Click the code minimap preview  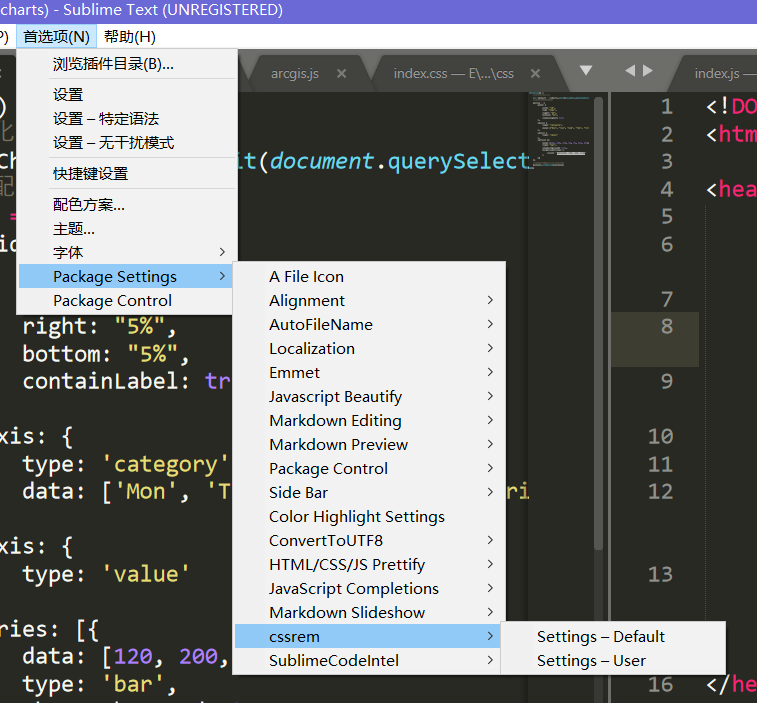point(558,130)
